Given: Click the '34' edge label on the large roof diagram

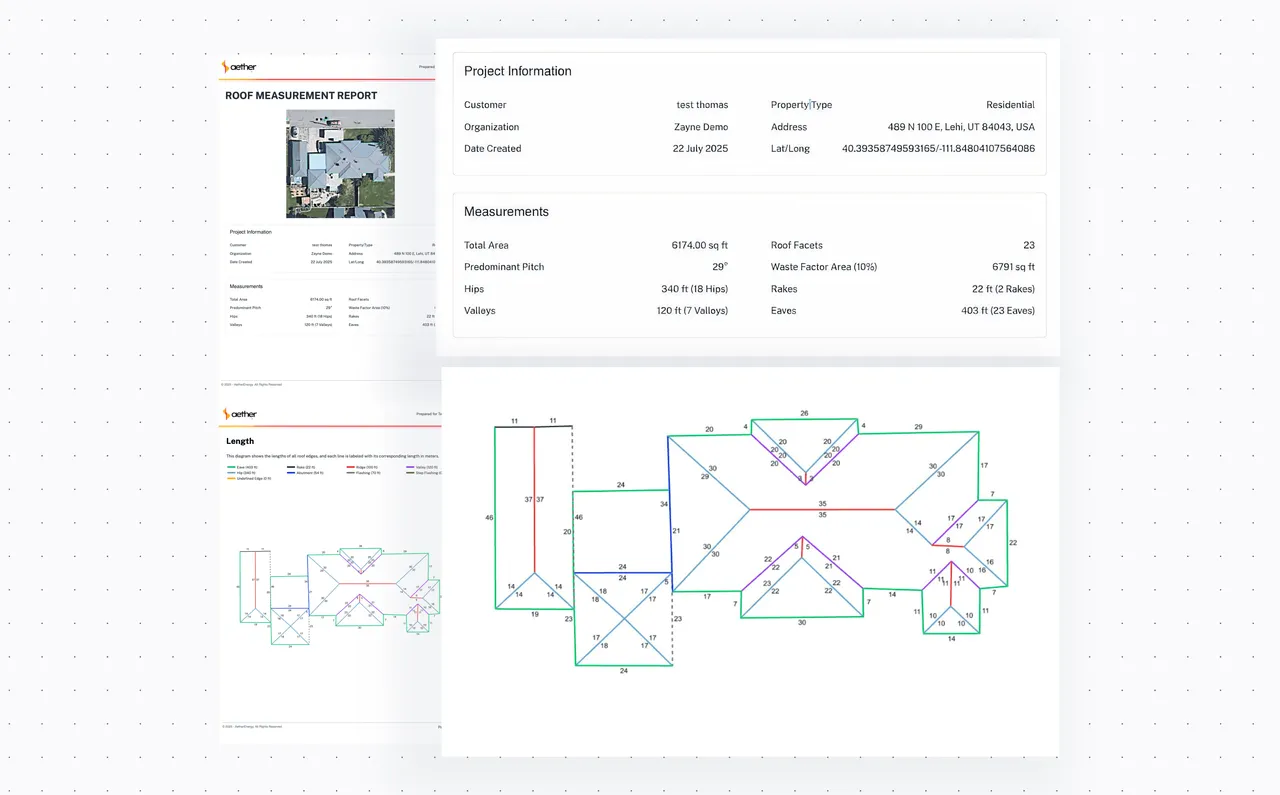Looking at the screenshot, I should [x=664, y=505].
